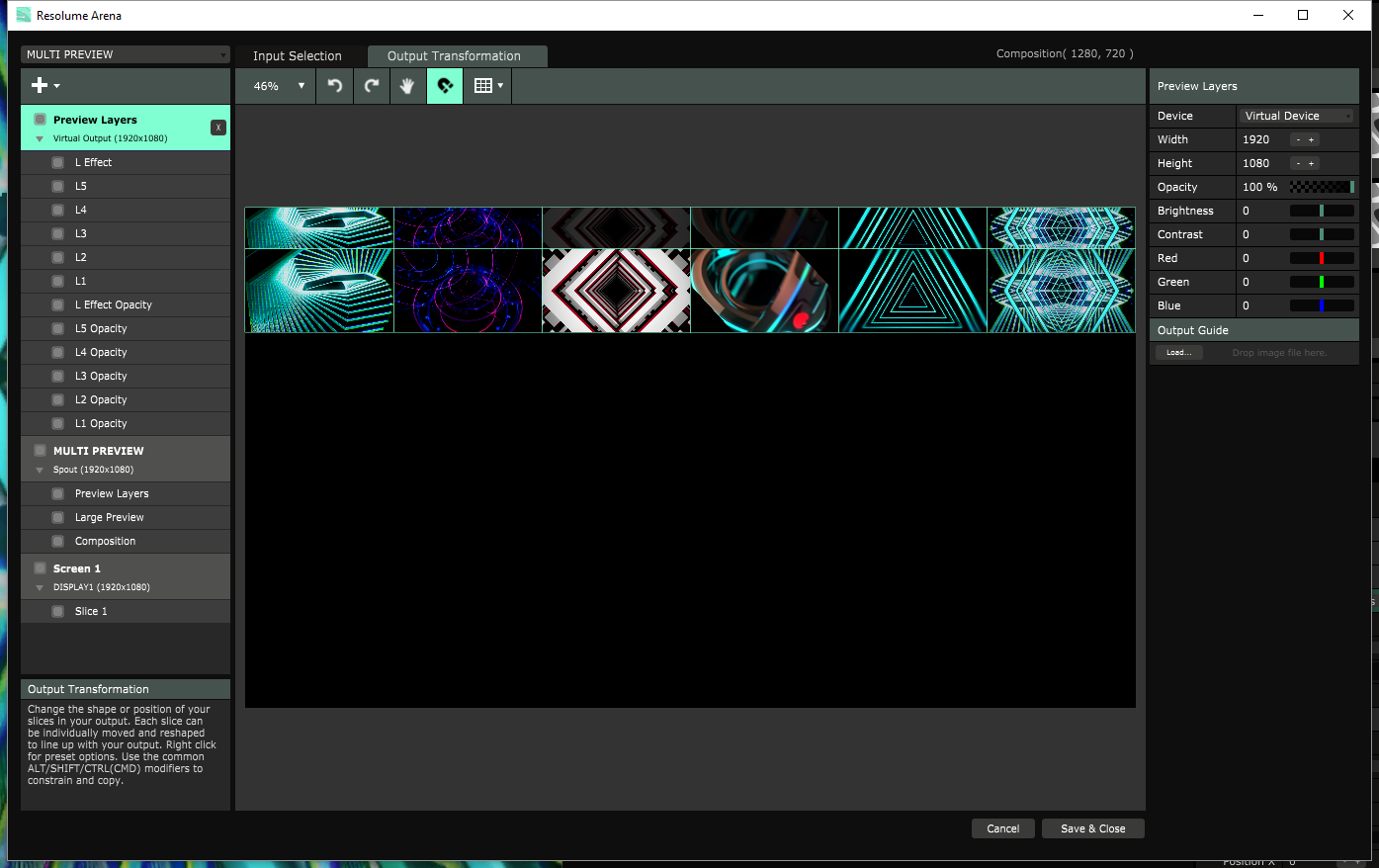The width and height of the screenshot is (1379, 868).
Task: Toggle the Screen 1 checkbox
Action: 41,568
